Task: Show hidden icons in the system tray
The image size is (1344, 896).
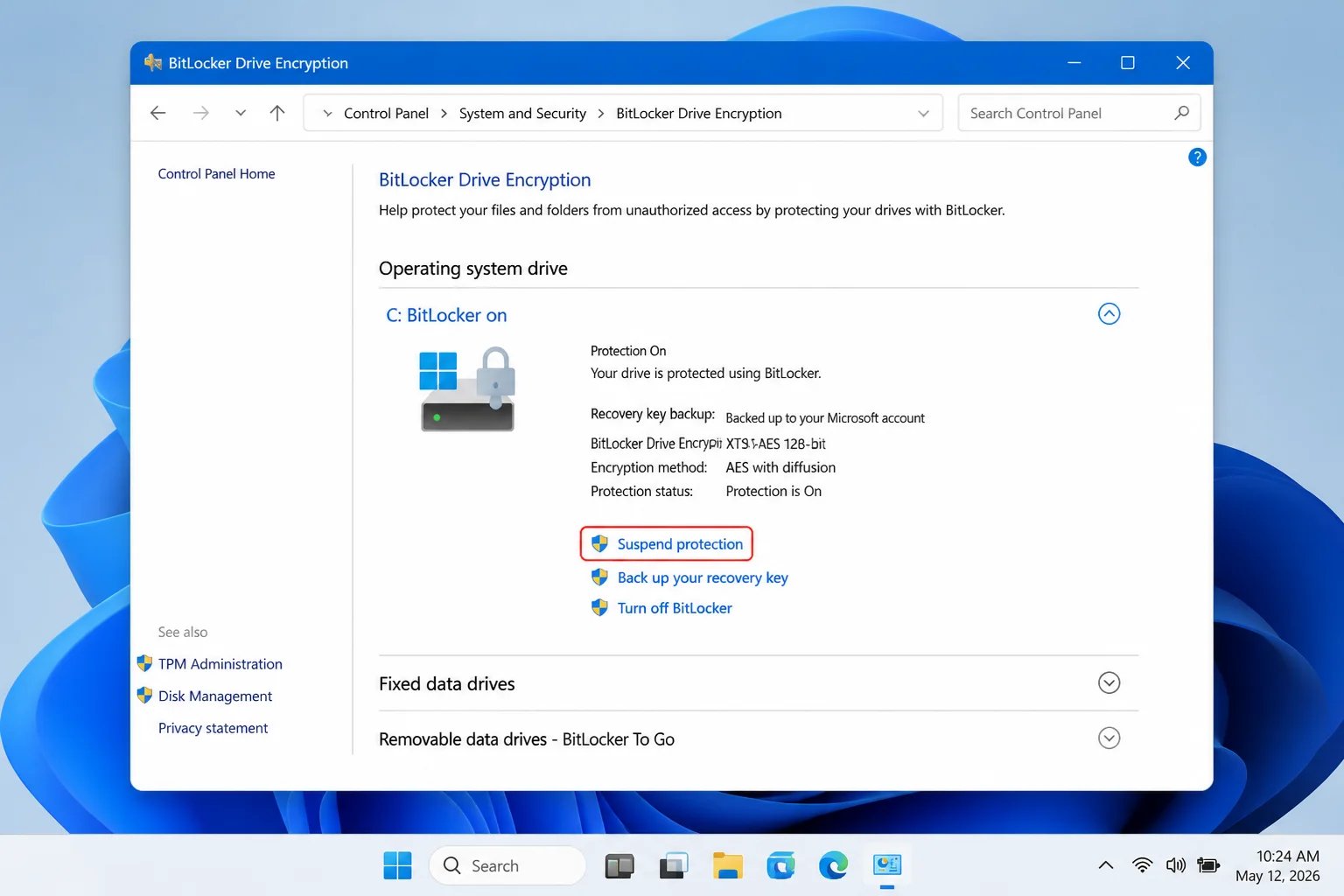Action: tap(1106, 865)
